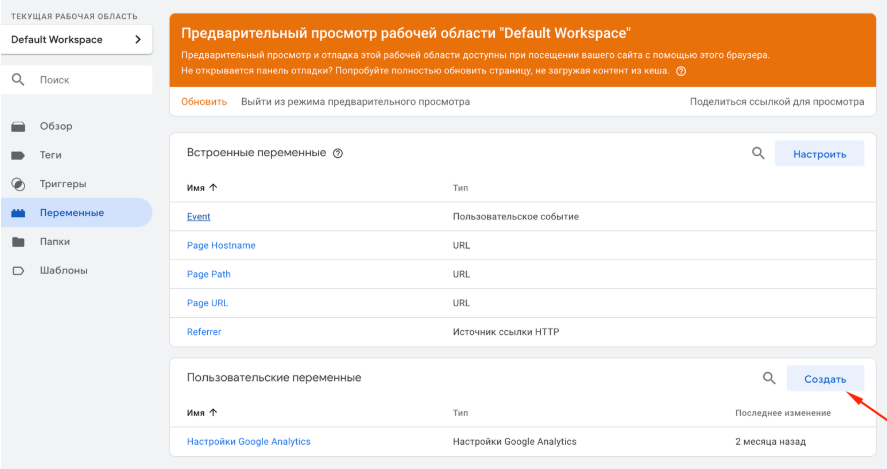Click the Шаблоны label icon
Image resolution: width=887 pixels, height=469 pixels.
point(18,271)
